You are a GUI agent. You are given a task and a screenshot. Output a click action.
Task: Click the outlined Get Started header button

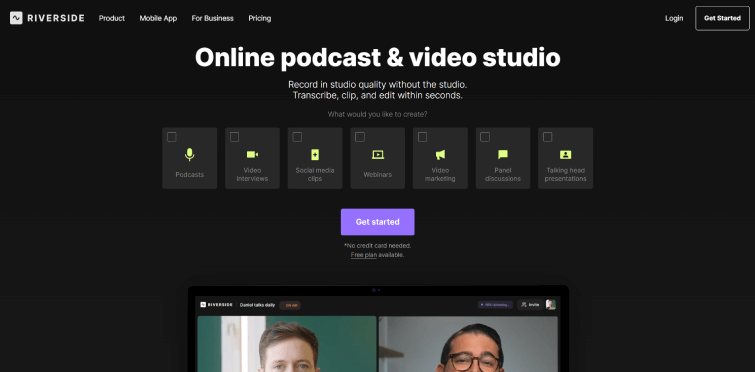(x=722, y=18)
